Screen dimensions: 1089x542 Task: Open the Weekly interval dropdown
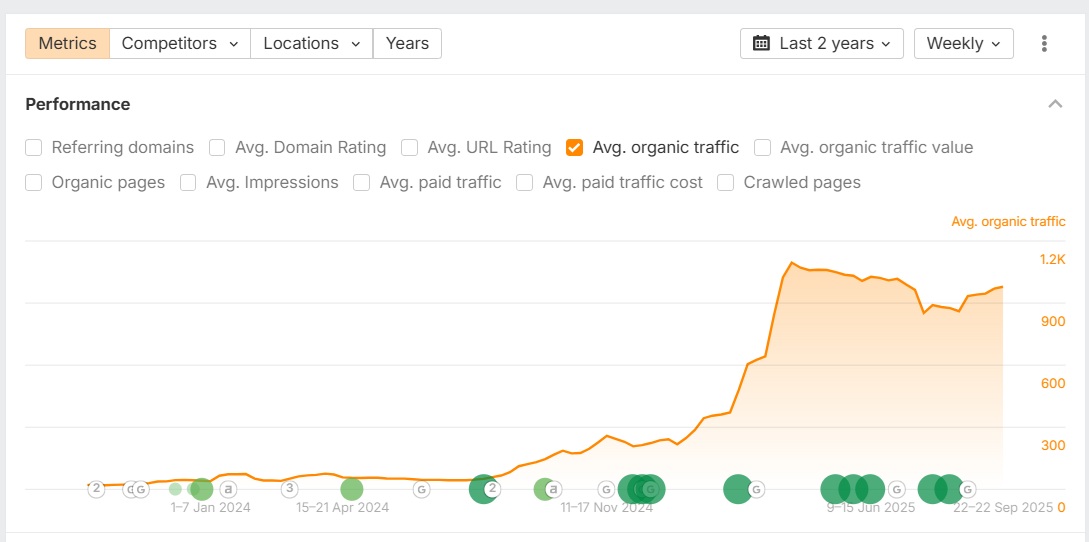coord(963,44)
